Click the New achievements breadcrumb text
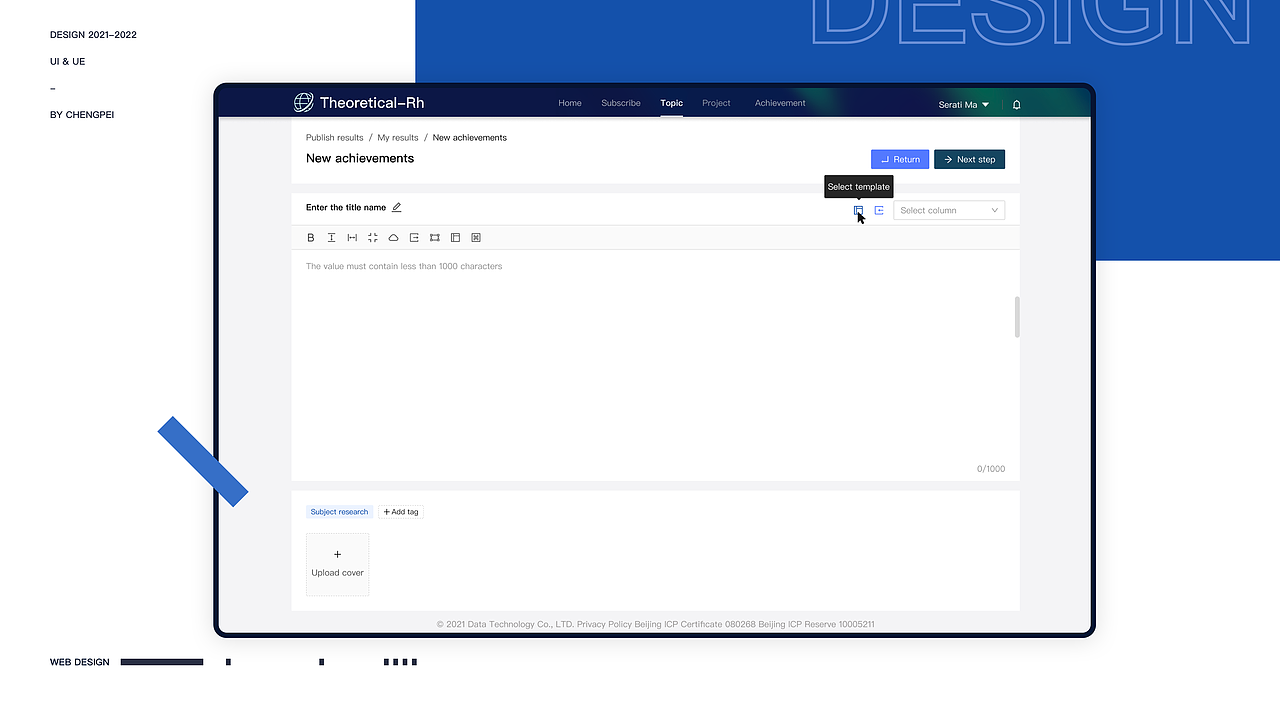This screenshot has height=720, width=1280. (470, 138)
